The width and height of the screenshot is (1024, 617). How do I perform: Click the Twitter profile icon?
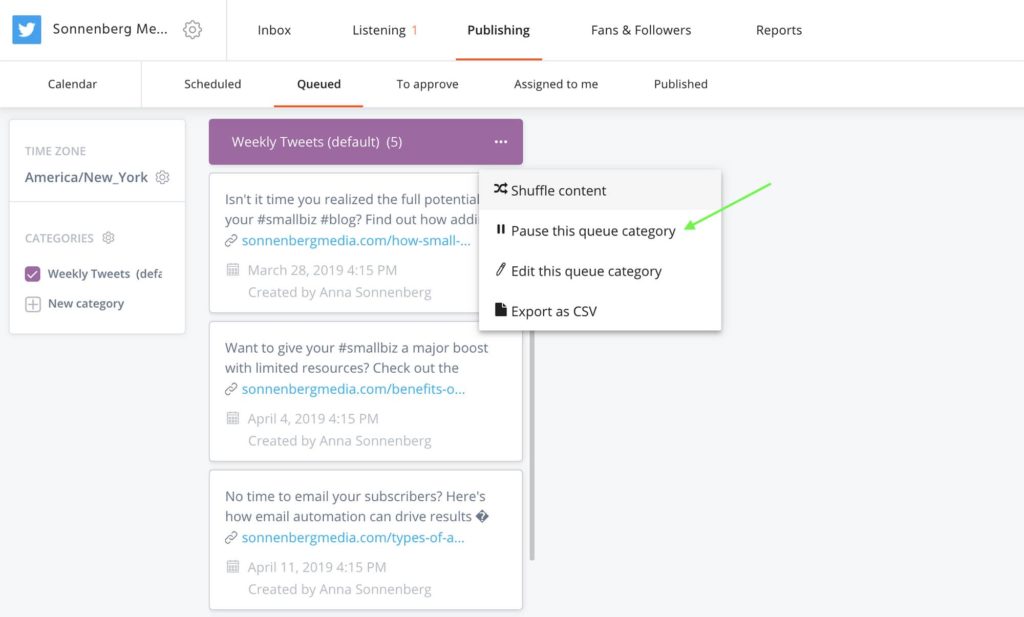coord(27,30)
